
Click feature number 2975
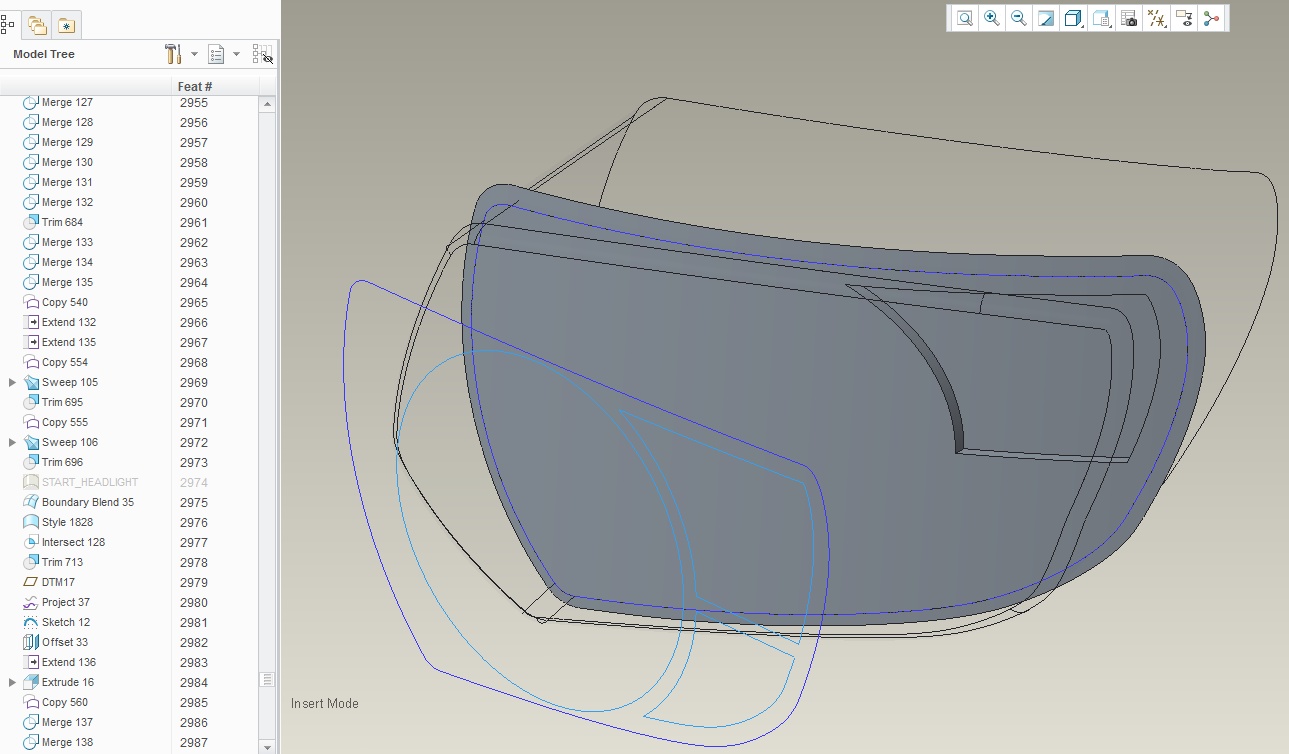(x=194, y=502)
